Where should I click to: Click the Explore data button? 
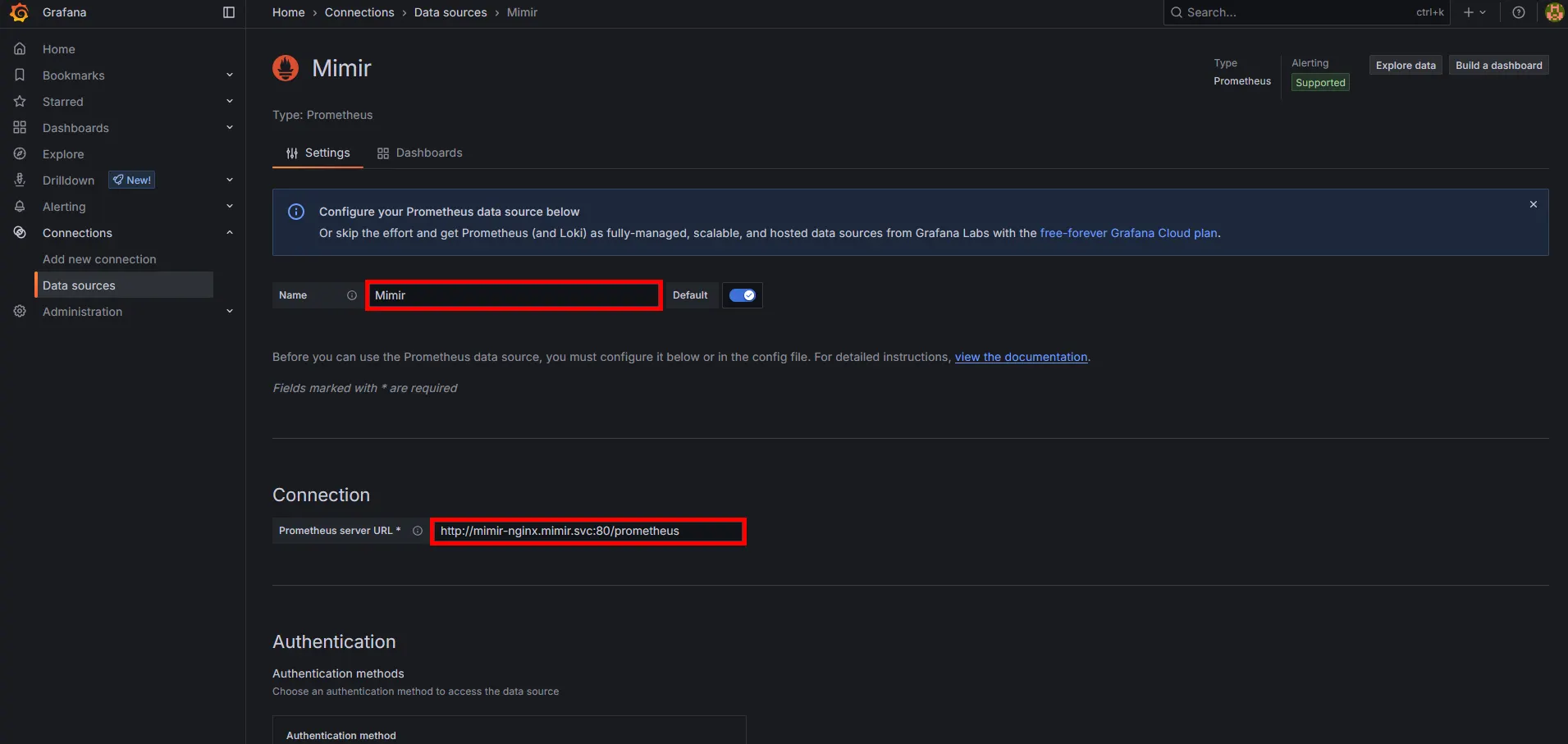click(x=1406, y=66)
